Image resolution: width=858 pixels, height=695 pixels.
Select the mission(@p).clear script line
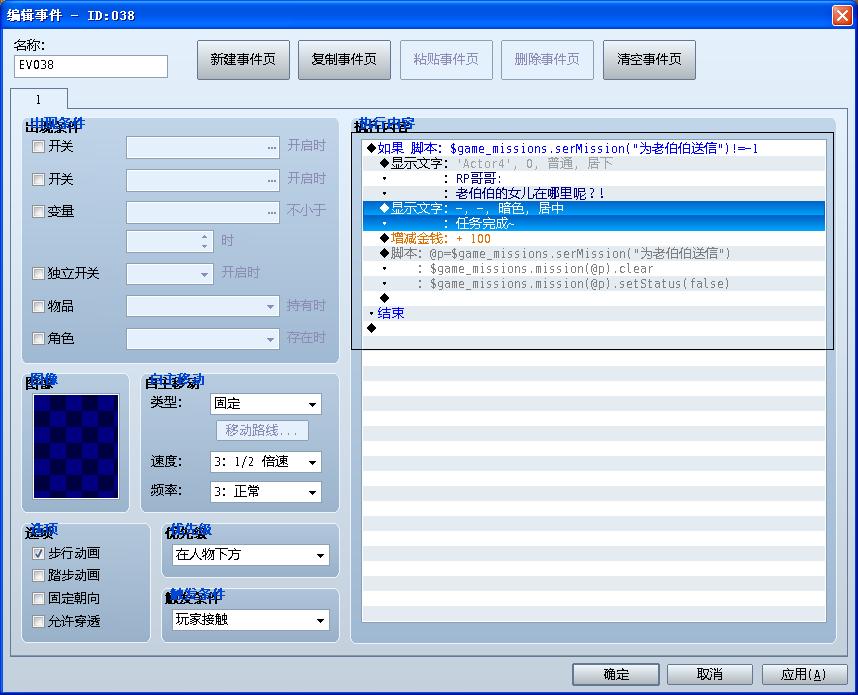594,269
